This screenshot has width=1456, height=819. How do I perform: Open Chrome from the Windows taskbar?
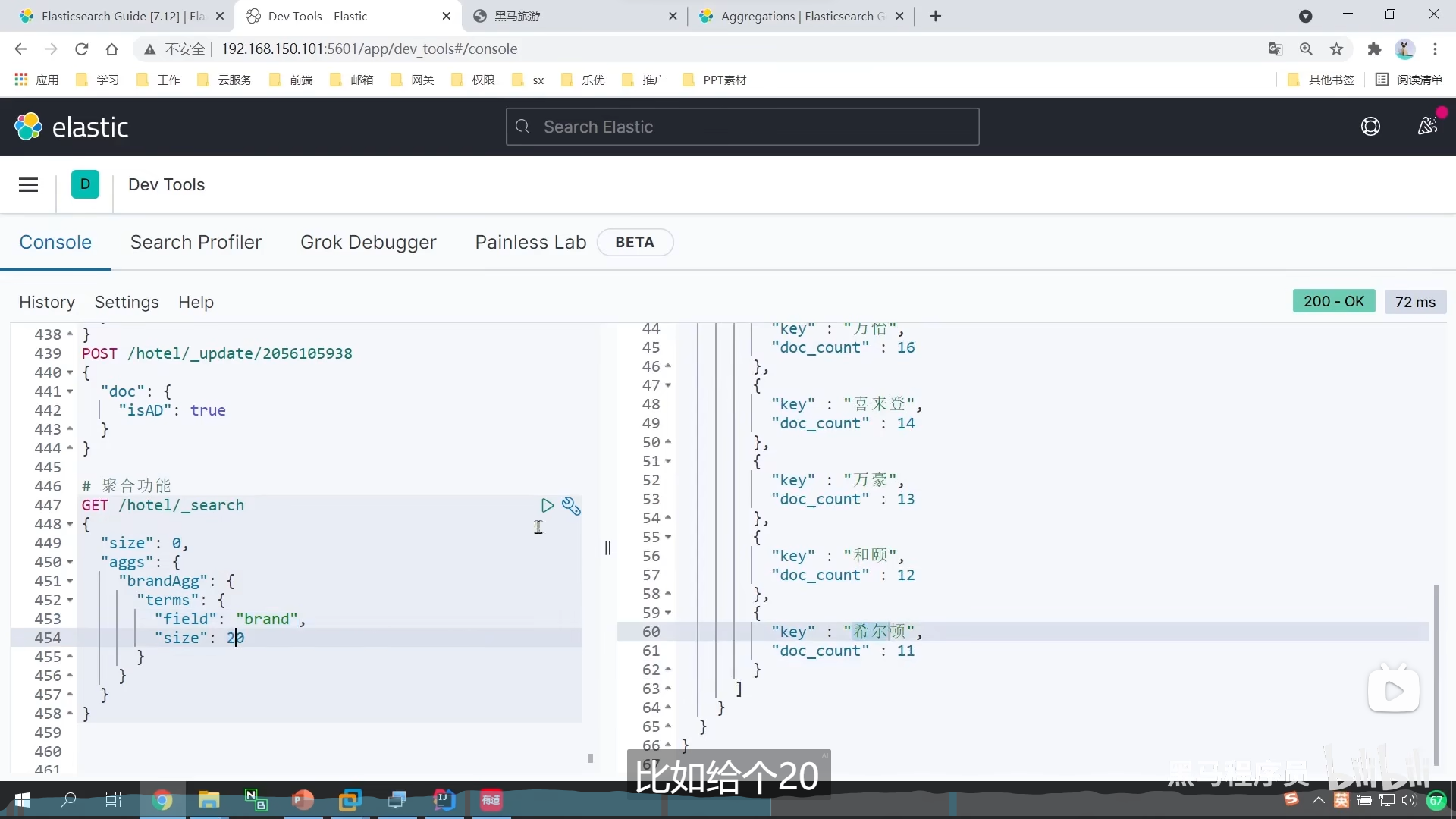pos(162,800)
